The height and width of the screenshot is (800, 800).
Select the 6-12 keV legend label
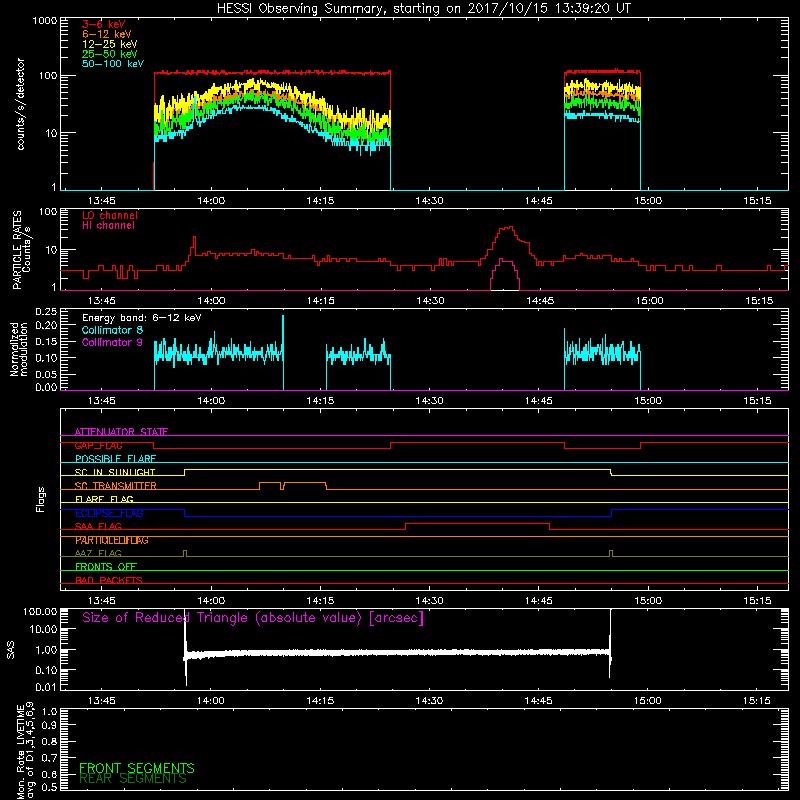[107, 34]
